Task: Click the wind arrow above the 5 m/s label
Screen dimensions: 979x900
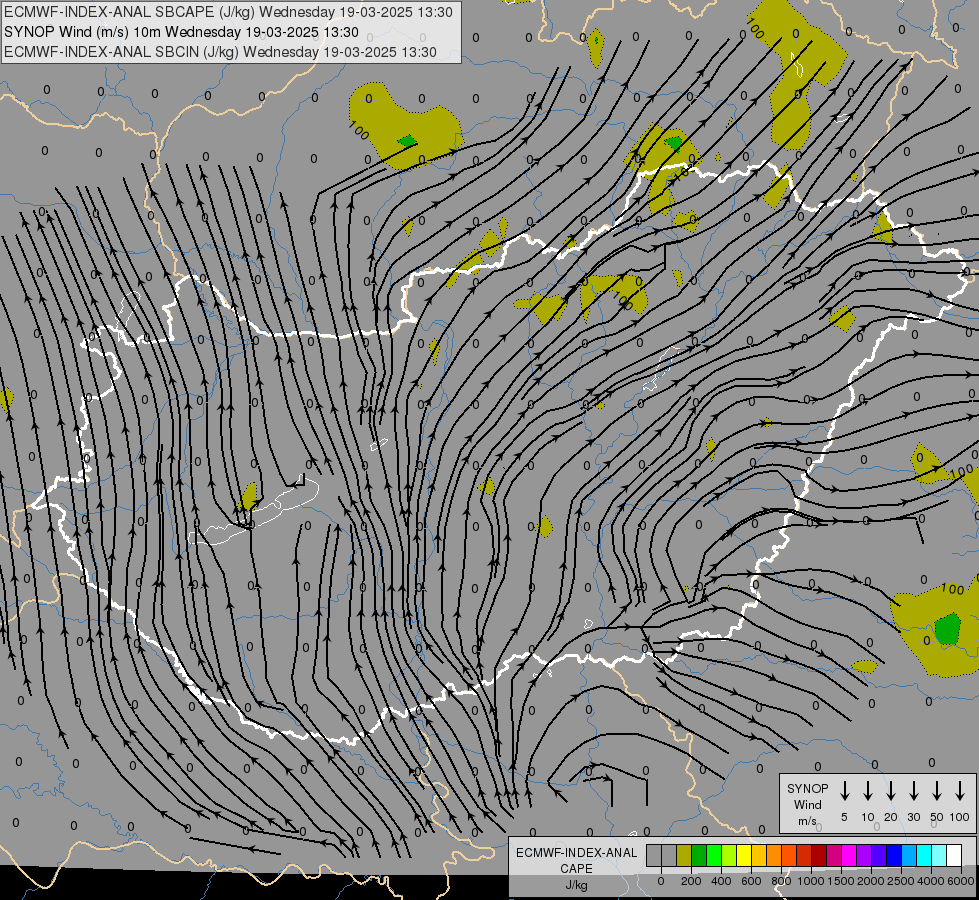Action: click(844, 791)
